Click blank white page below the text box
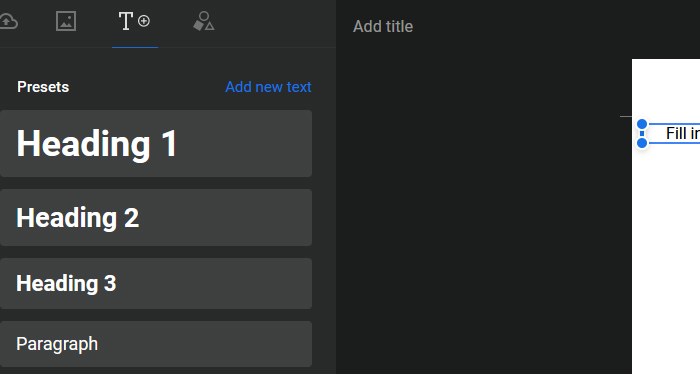Image resolution: width=700 pixels, height=374 pixels. pyautogui.click(x=666, y=259)
